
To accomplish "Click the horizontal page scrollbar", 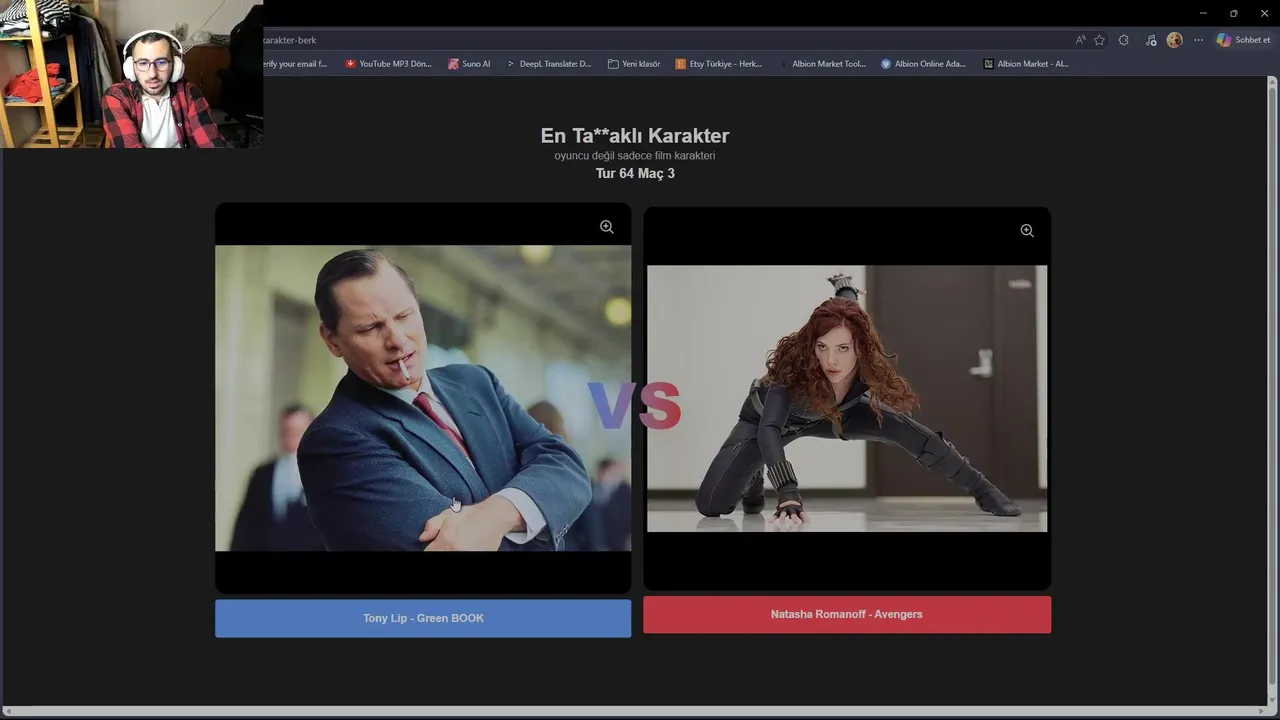I will tap(636, 711).
